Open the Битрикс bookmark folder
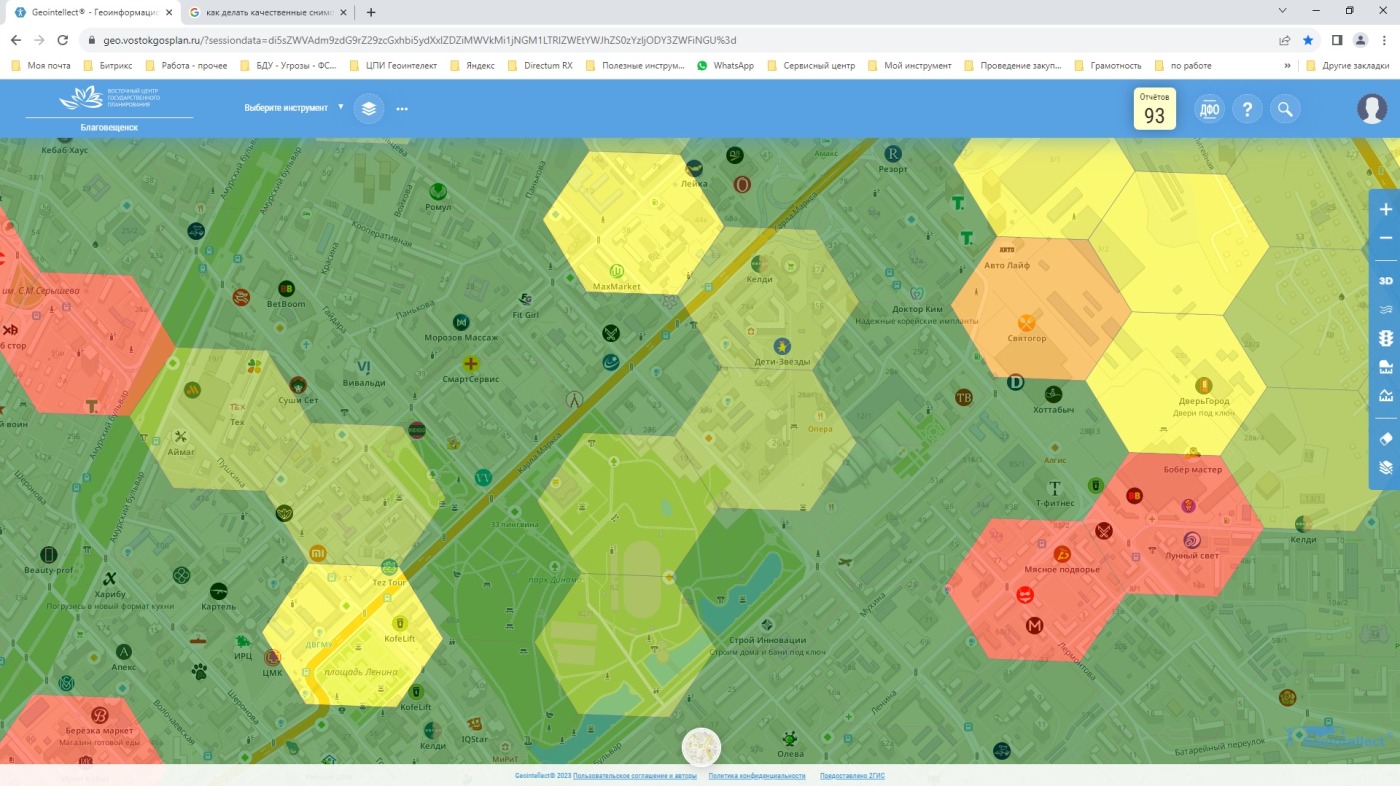1400x786 pixels. pos(108,65)
